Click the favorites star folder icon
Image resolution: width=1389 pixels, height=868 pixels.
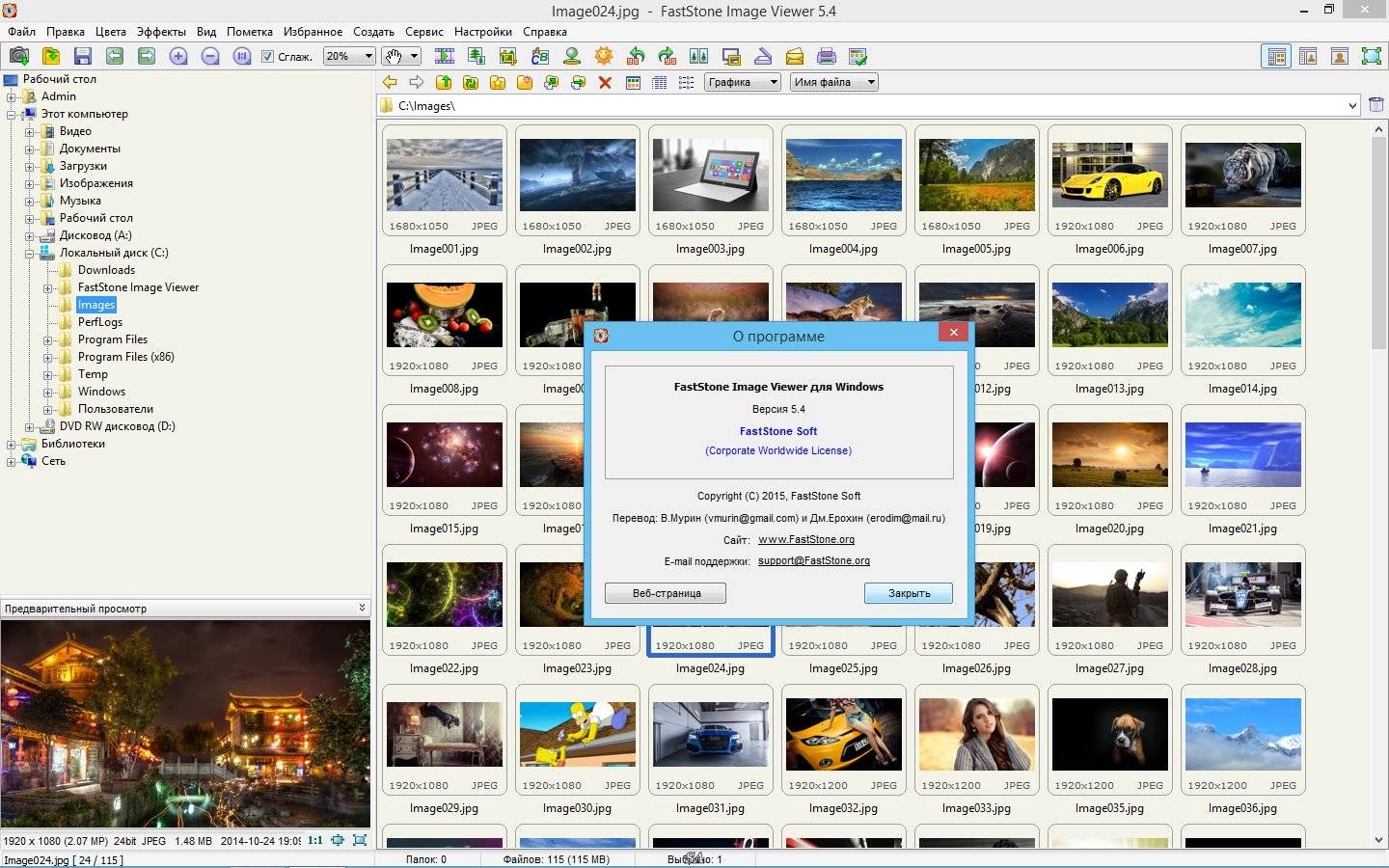coord(498,82)
